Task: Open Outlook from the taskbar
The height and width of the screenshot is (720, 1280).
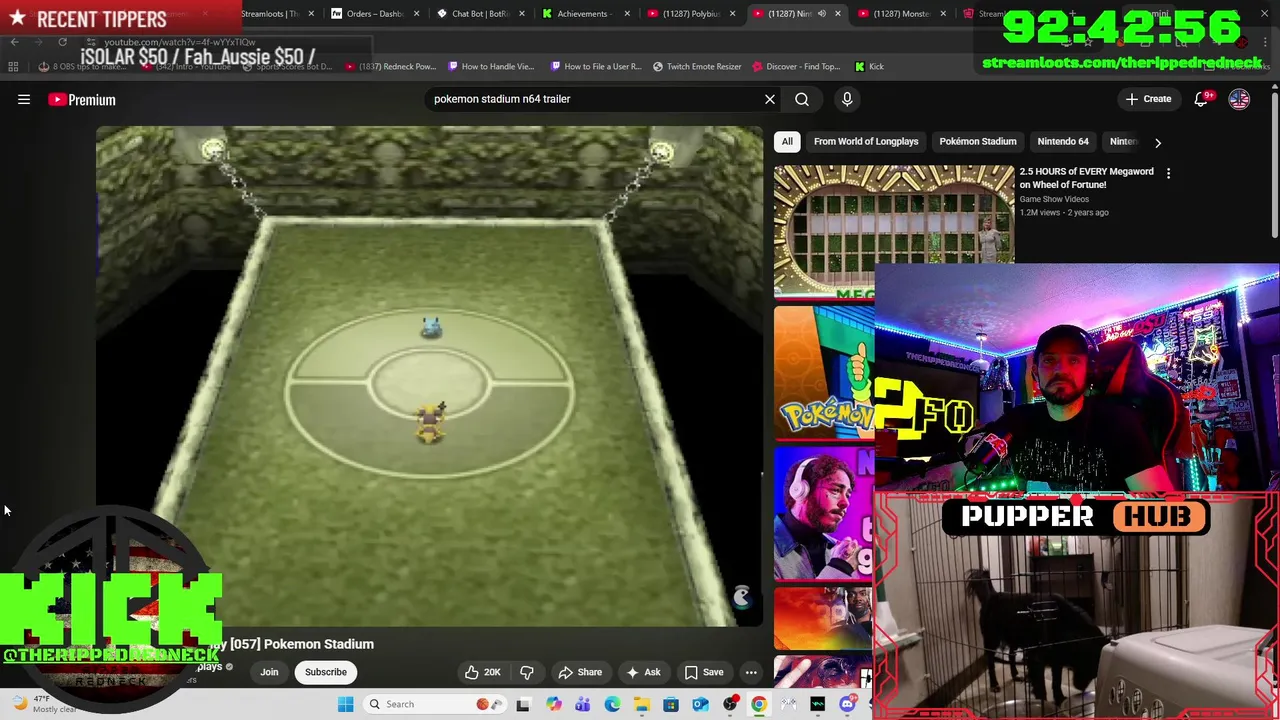Action: point(700,704)
